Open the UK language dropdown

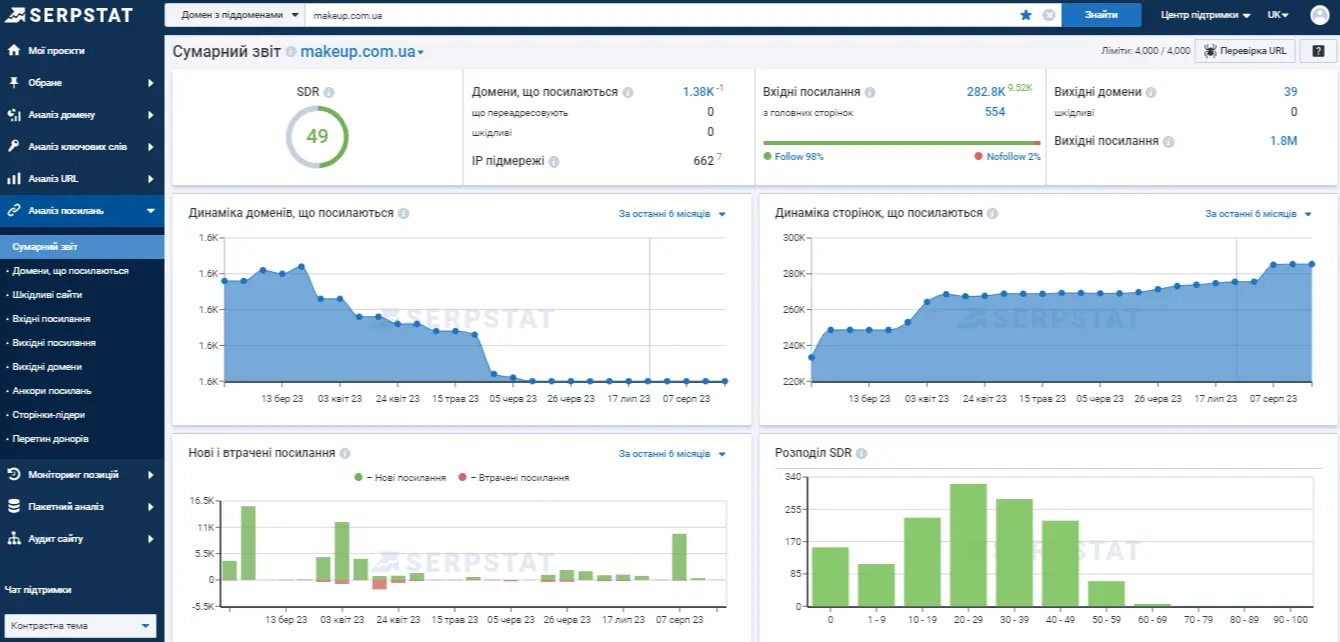[x=1278, y=15]
